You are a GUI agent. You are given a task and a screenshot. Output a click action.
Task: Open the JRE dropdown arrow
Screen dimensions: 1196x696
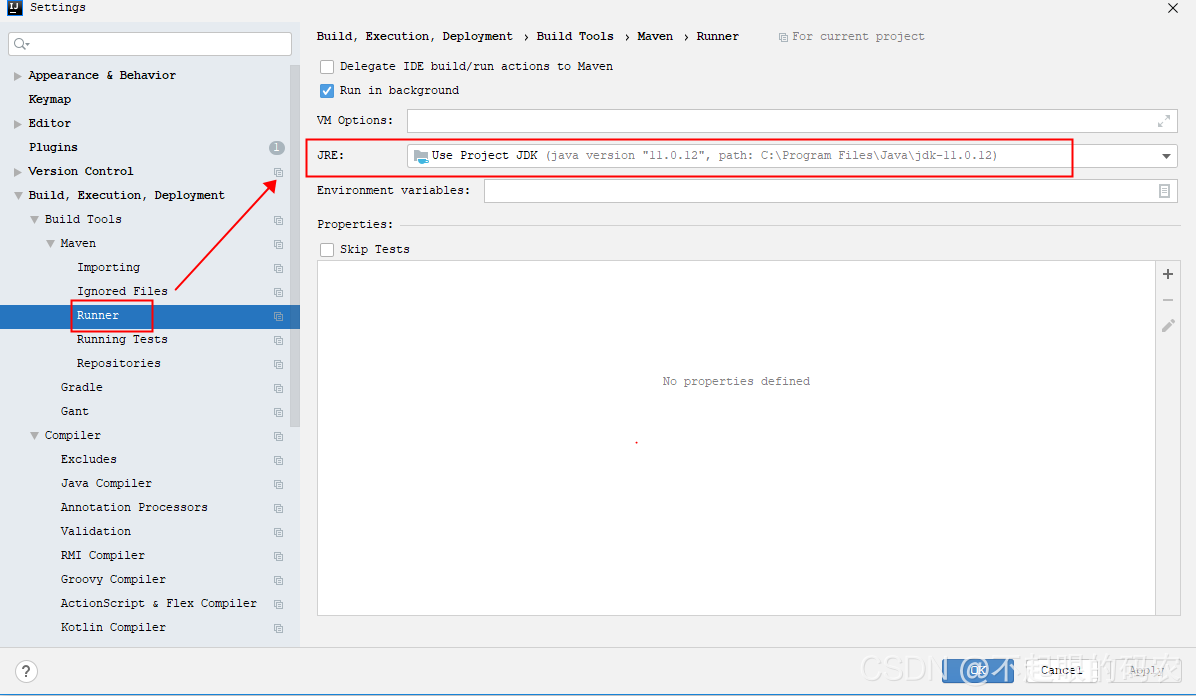pyautogui.click(x=1166, y=156)
